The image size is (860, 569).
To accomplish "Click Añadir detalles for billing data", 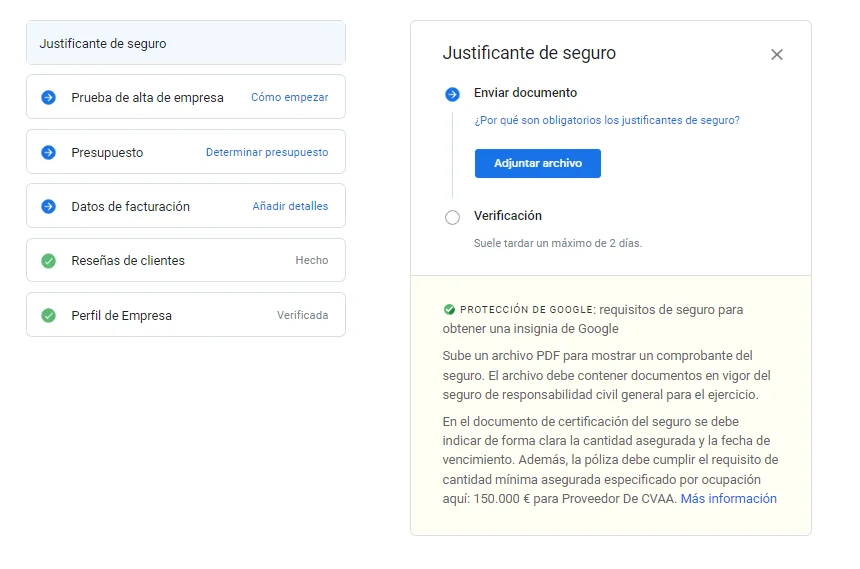I will pos(290,207).
